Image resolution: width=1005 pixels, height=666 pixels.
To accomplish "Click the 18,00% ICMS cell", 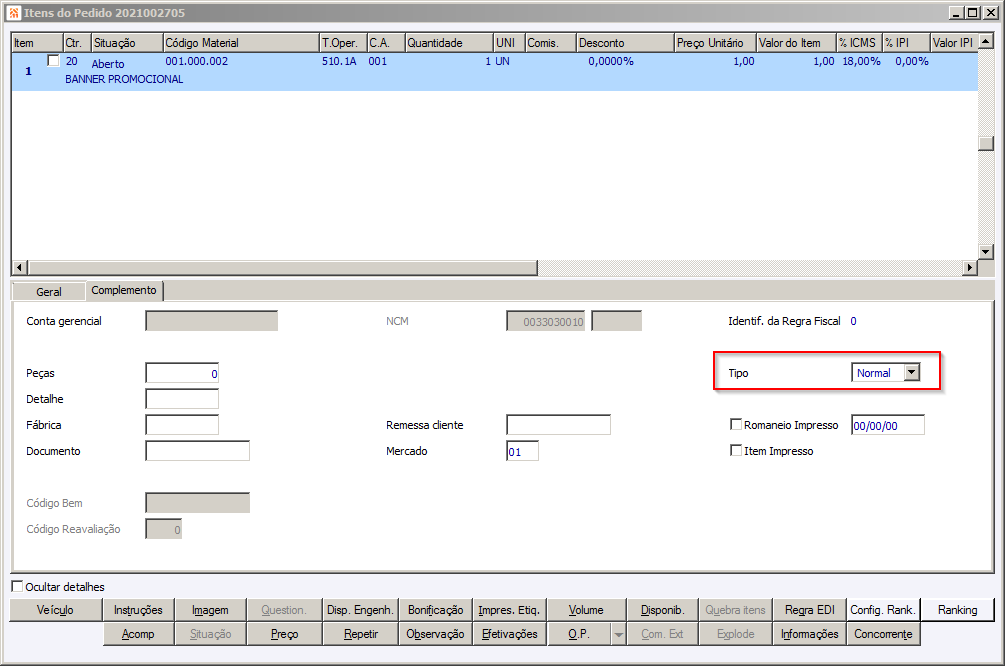I will (861, 61).
